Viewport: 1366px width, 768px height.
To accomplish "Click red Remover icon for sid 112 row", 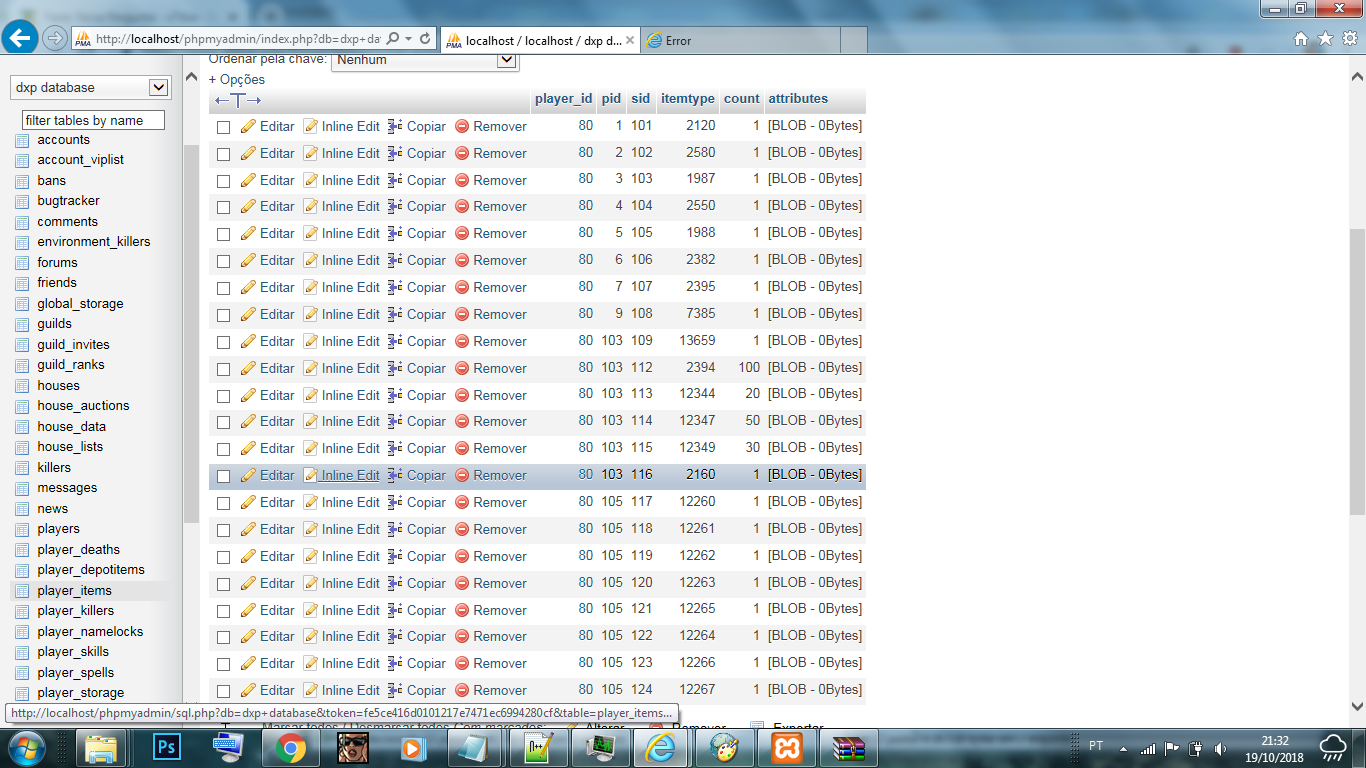I will pos(462,369).
